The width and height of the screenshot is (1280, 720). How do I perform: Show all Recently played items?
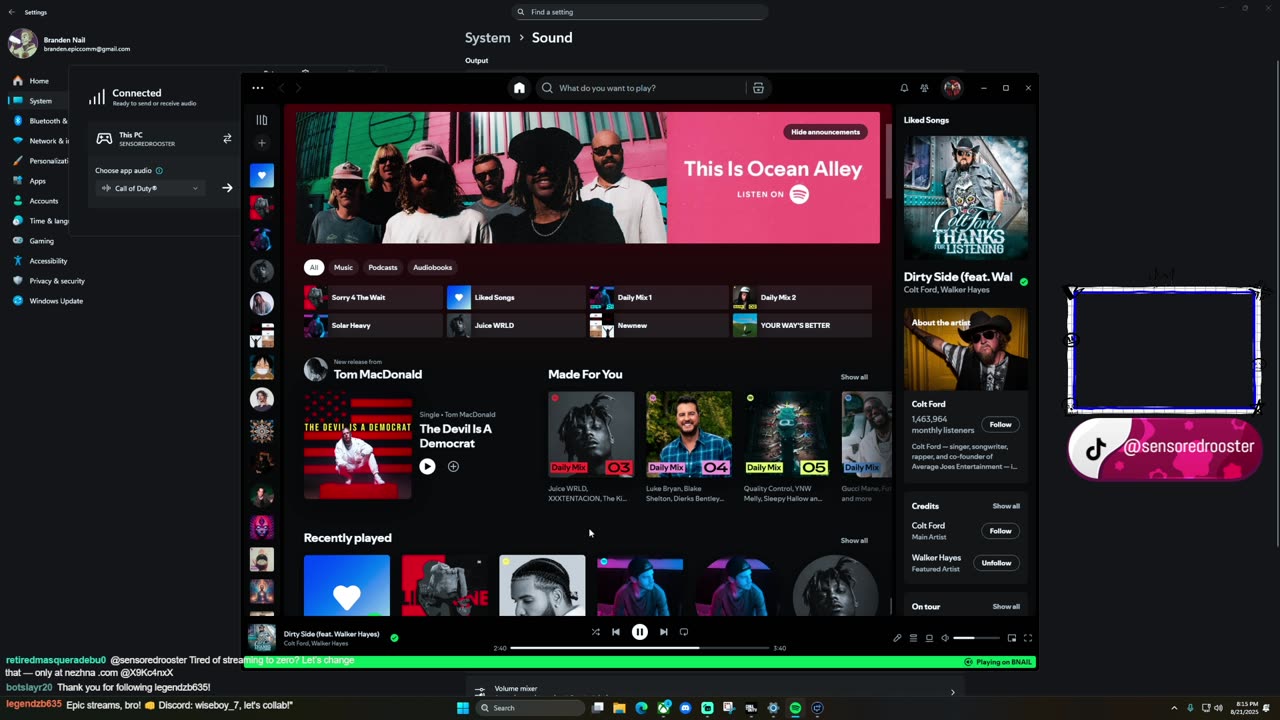(x=854, y=540)
